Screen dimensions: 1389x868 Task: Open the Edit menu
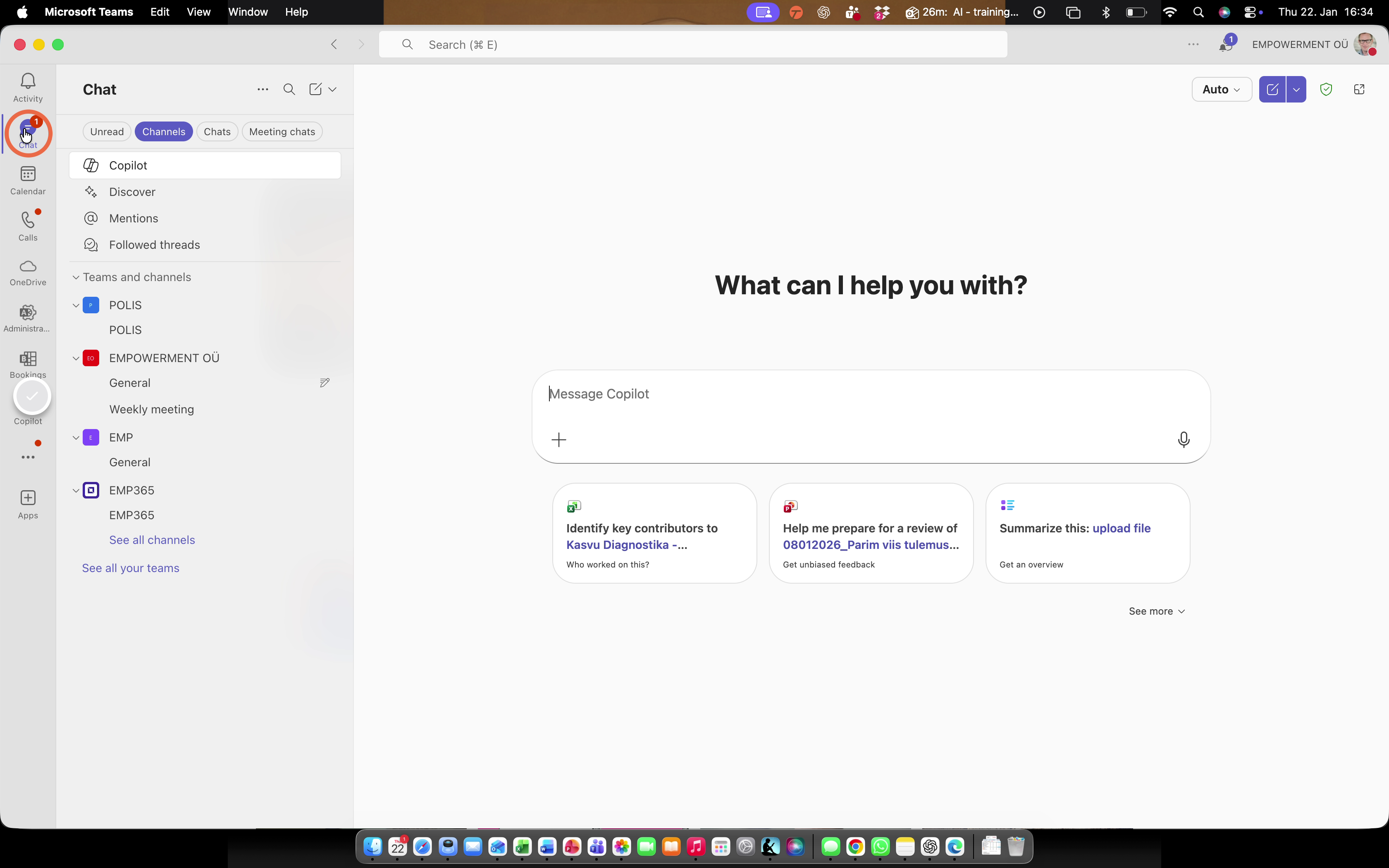(160, 12)
